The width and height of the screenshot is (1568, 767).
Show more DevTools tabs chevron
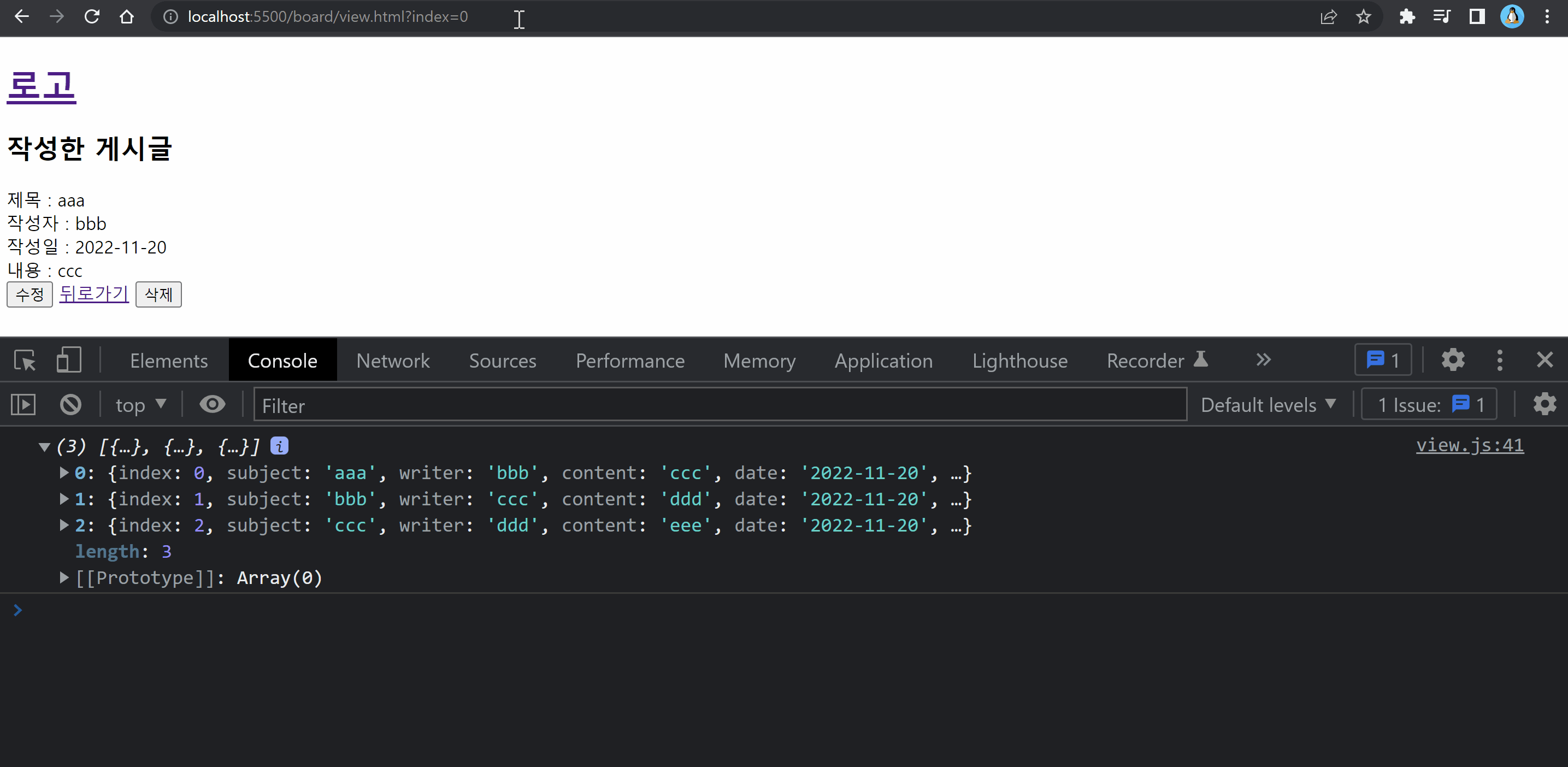coord(1264,361)
